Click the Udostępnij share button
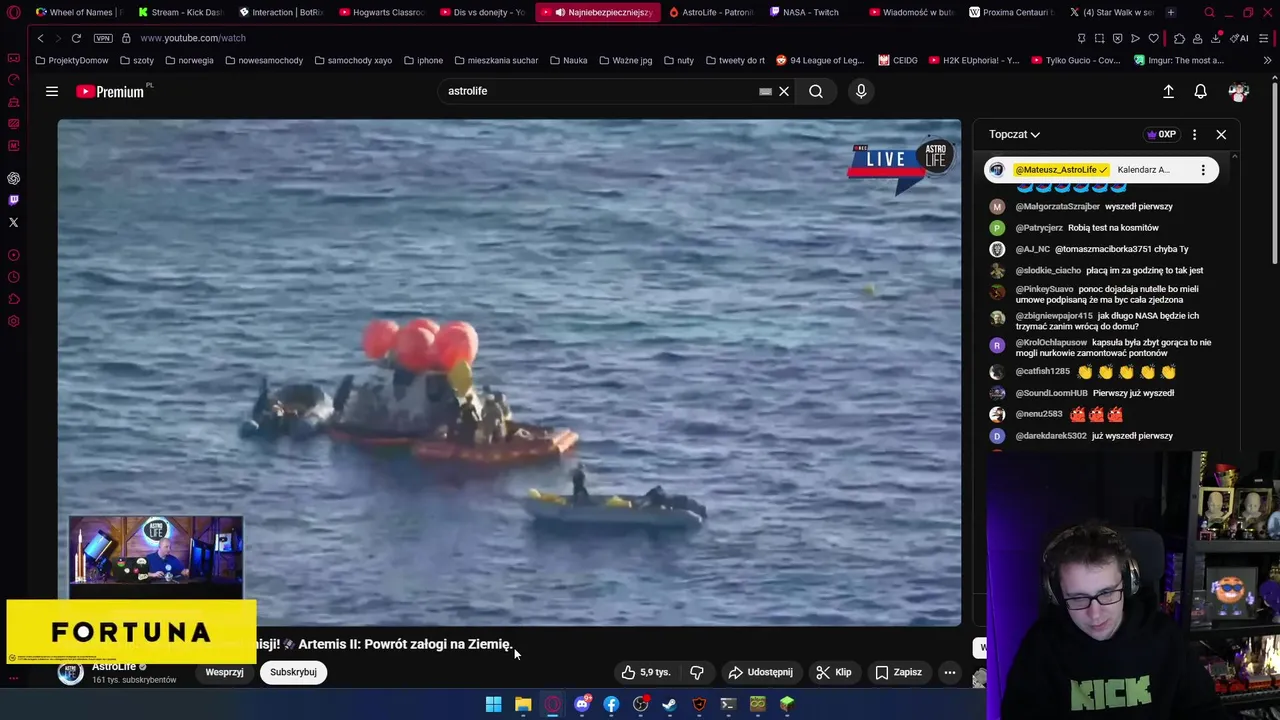 760,672
